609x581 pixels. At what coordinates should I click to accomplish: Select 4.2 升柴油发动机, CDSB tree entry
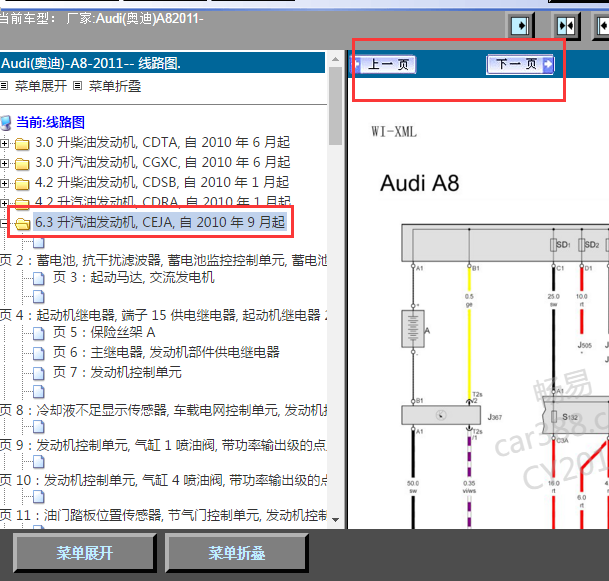(162, 182)
